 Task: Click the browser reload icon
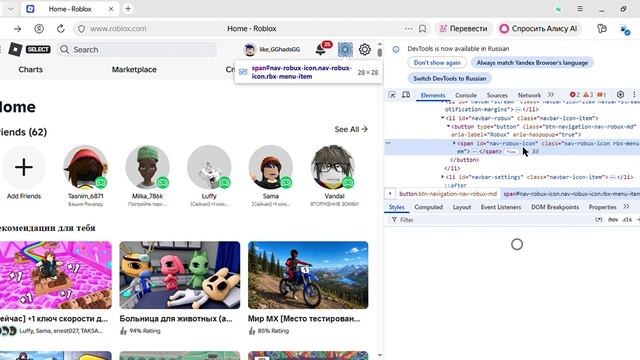[x=61, y=29]
